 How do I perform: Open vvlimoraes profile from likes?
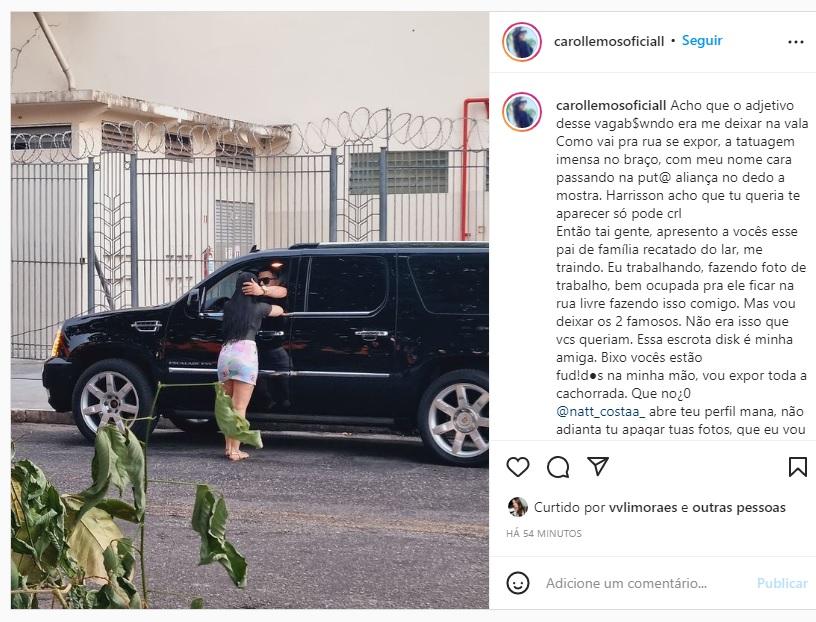click(x=643, y=507)
